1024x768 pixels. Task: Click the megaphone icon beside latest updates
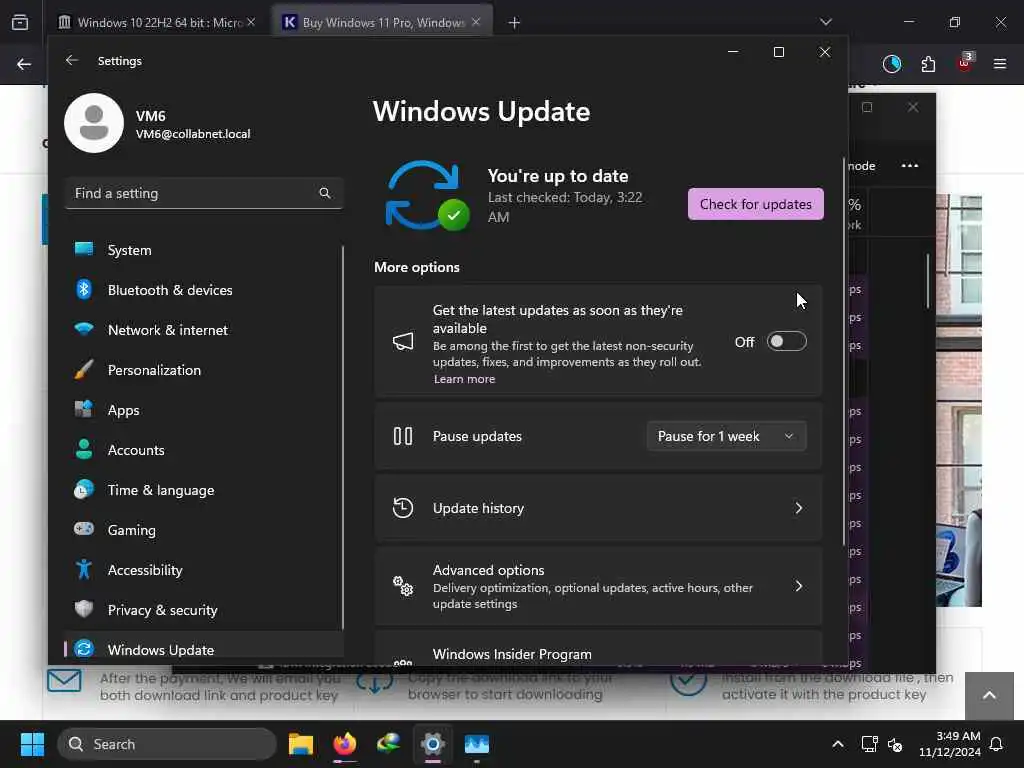pos(403,342)
